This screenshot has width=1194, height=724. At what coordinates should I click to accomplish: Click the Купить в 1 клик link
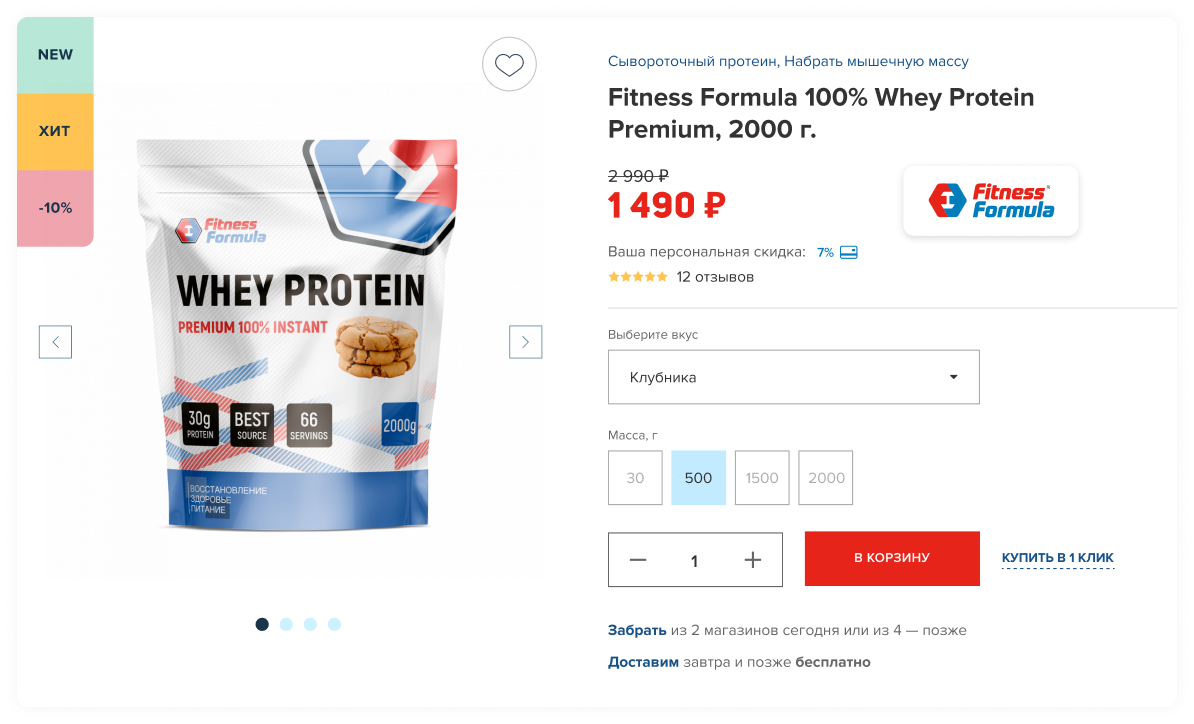(1058, 558)
